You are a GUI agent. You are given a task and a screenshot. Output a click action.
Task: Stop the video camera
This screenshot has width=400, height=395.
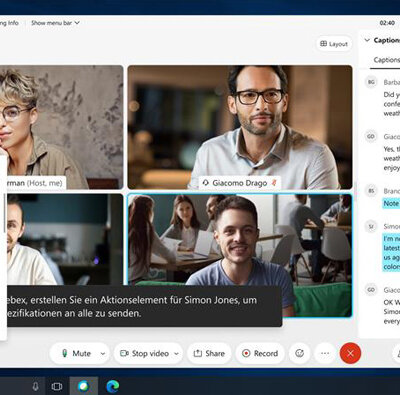click(x=144, y=353)
